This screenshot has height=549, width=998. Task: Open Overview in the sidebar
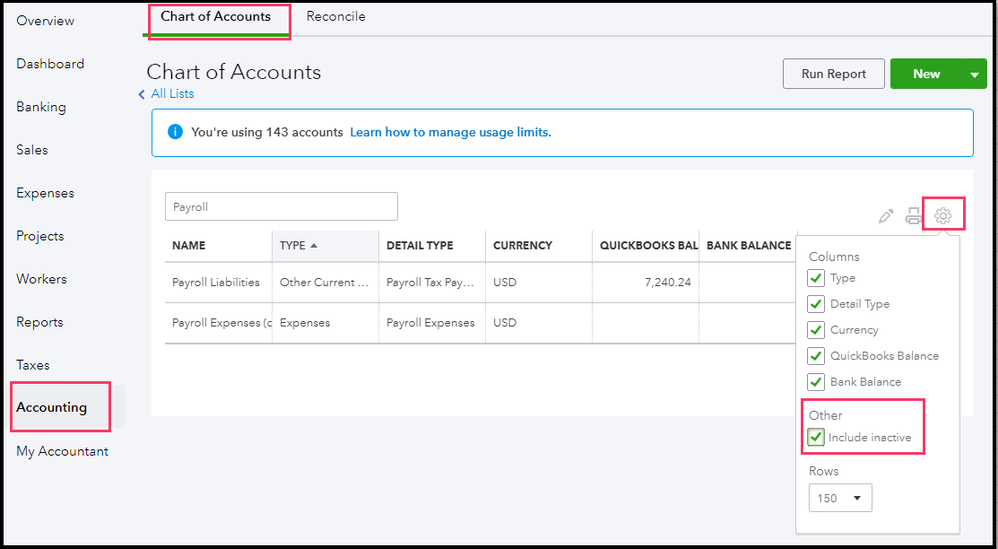(x=45, y=21)
